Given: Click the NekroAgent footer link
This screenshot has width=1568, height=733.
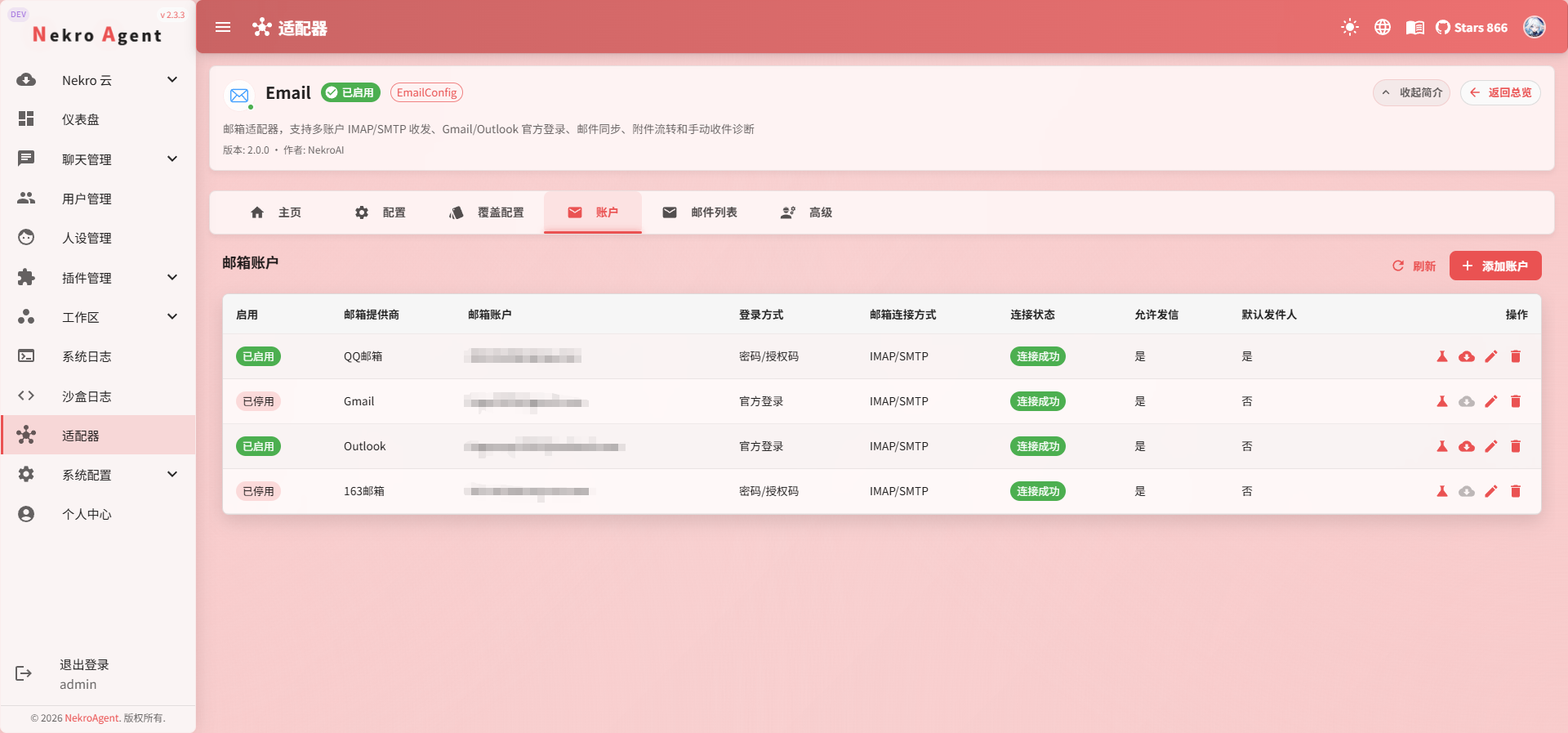Looking at the screenshot, I should point(91,718).
